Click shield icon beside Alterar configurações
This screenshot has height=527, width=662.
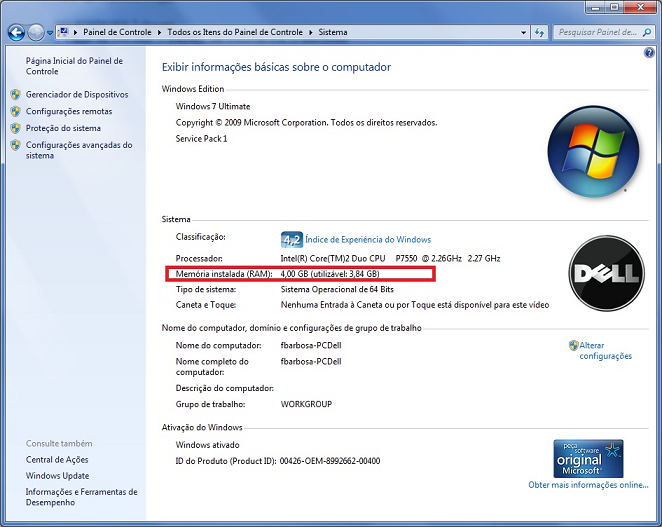tap(573, 345)
